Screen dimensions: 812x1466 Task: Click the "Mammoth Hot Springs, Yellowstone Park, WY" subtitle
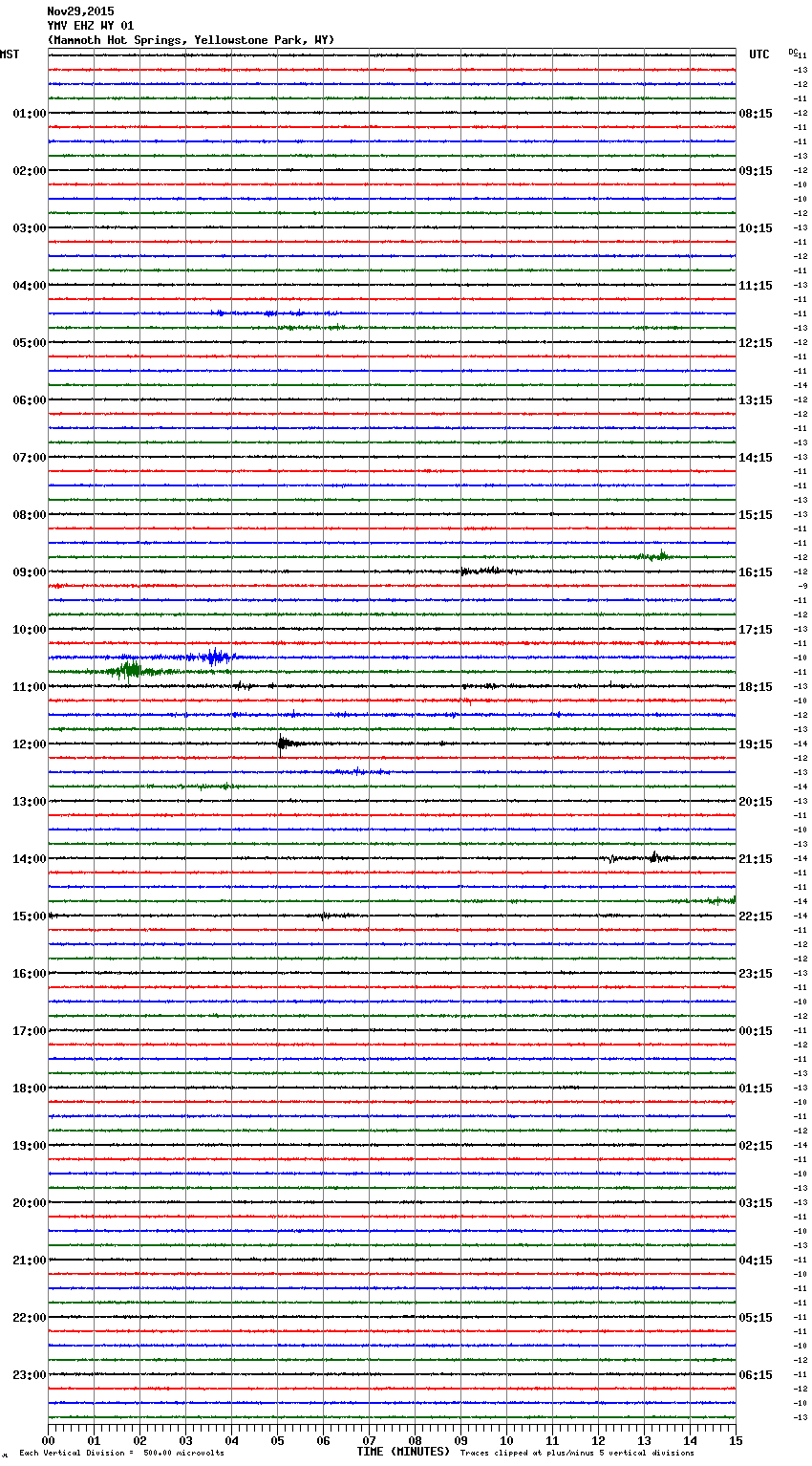point(191,40)
